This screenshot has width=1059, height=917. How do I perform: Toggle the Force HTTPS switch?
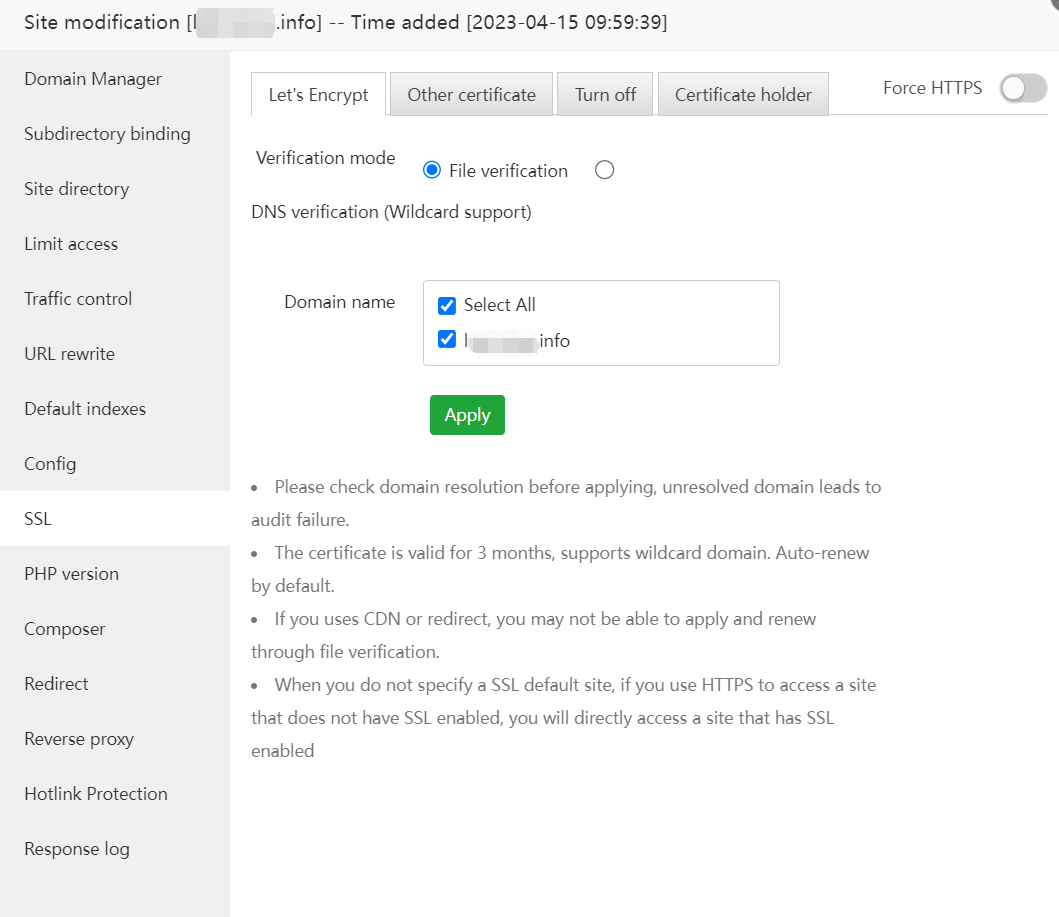coord(1022,89)
